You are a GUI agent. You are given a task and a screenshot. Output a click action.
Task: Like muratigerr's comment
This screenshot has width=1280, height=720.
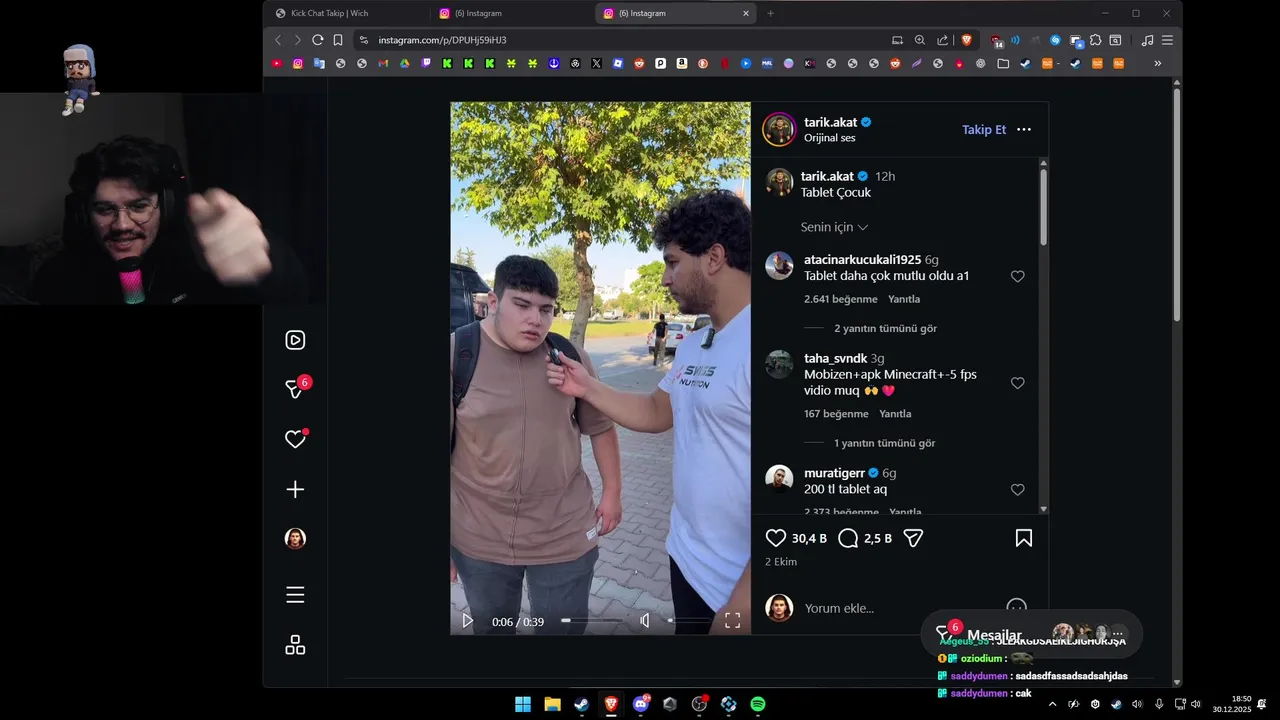point(1017,490)
